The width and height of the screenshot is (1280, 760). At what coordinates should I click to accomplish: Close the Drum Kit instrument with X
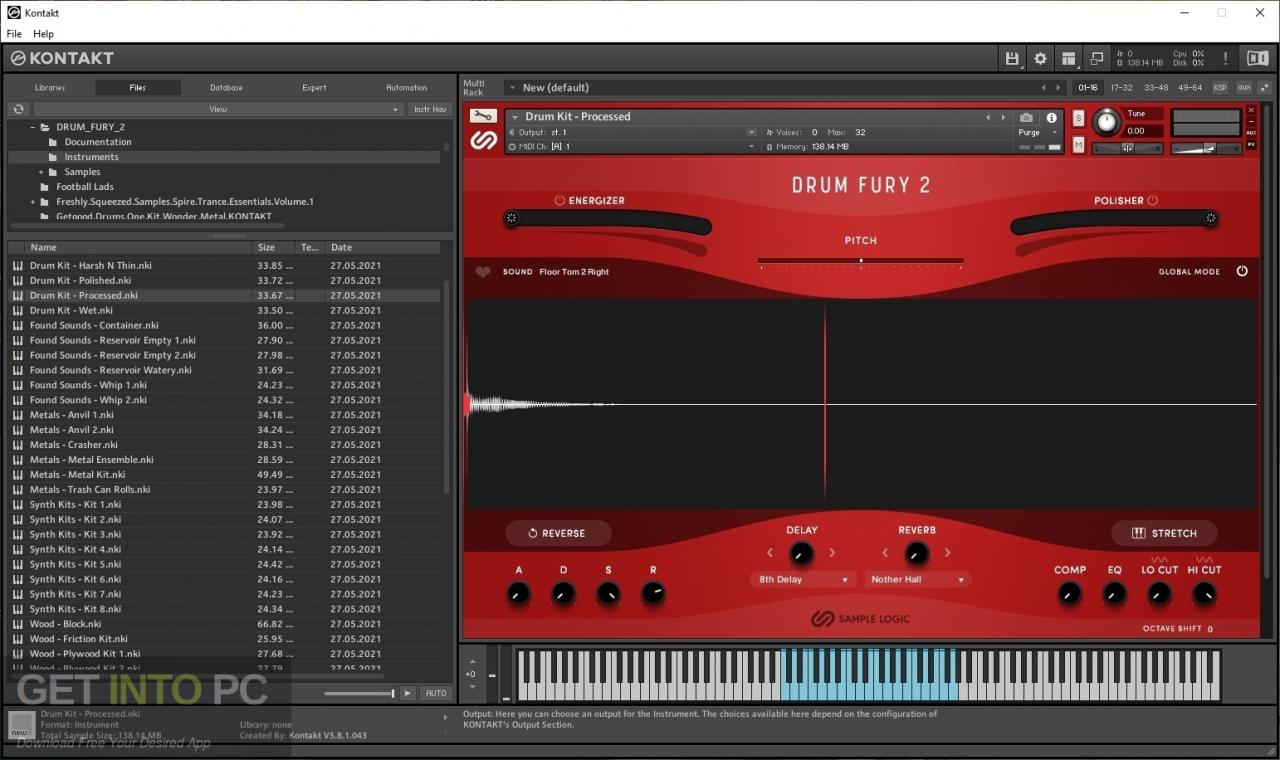[x=1251, y=110]
